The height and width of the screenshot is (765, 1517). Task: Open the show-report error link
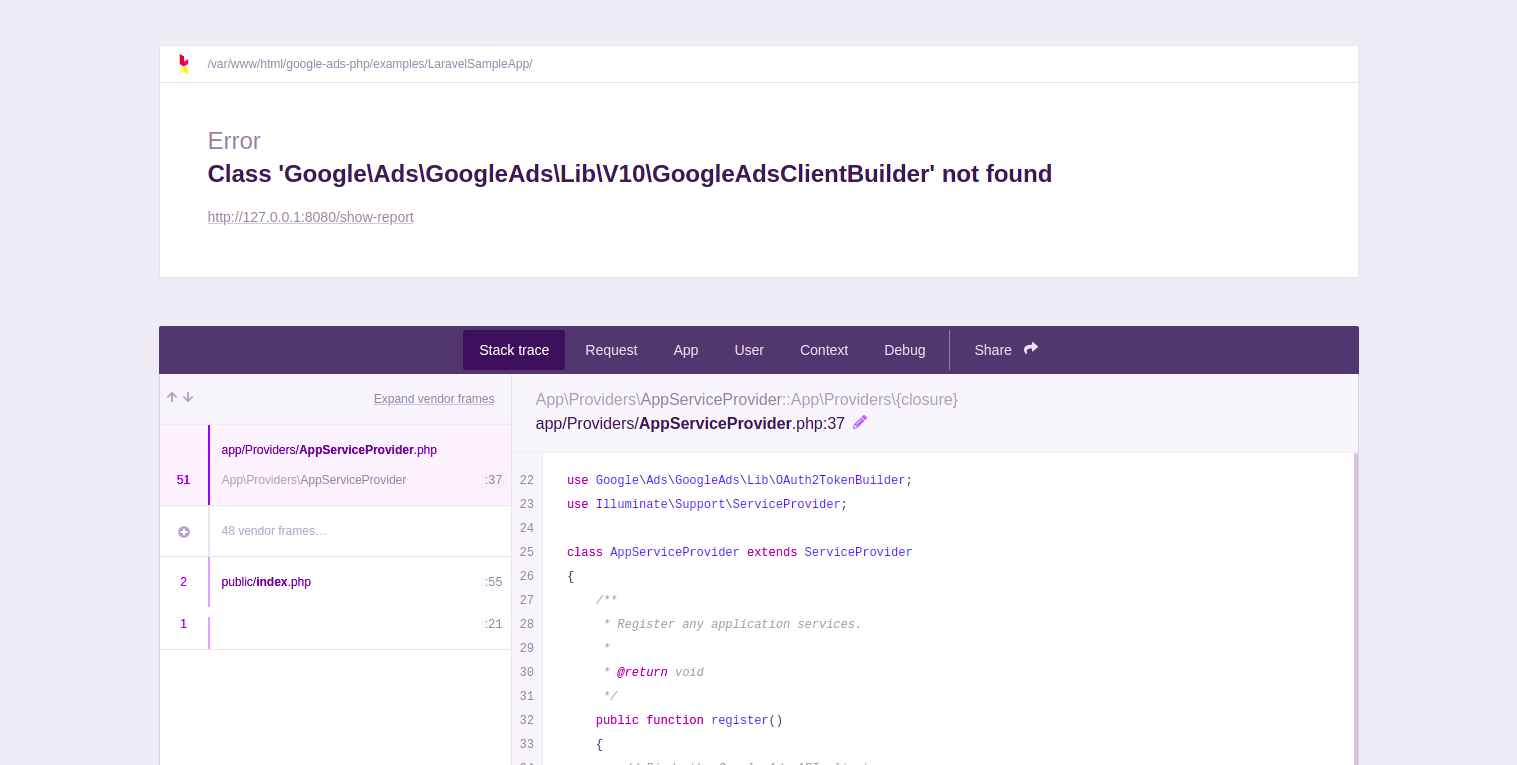pyautogui.click(x=310, y=216)
